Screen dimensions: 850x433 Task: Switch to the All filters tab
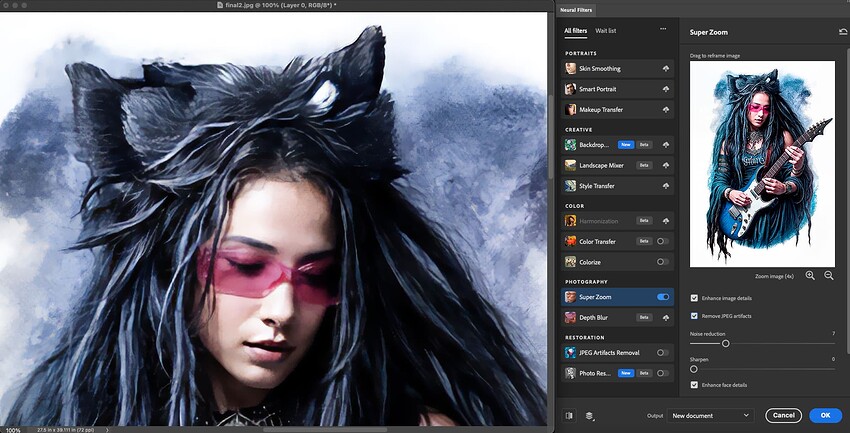click(575, 31)
